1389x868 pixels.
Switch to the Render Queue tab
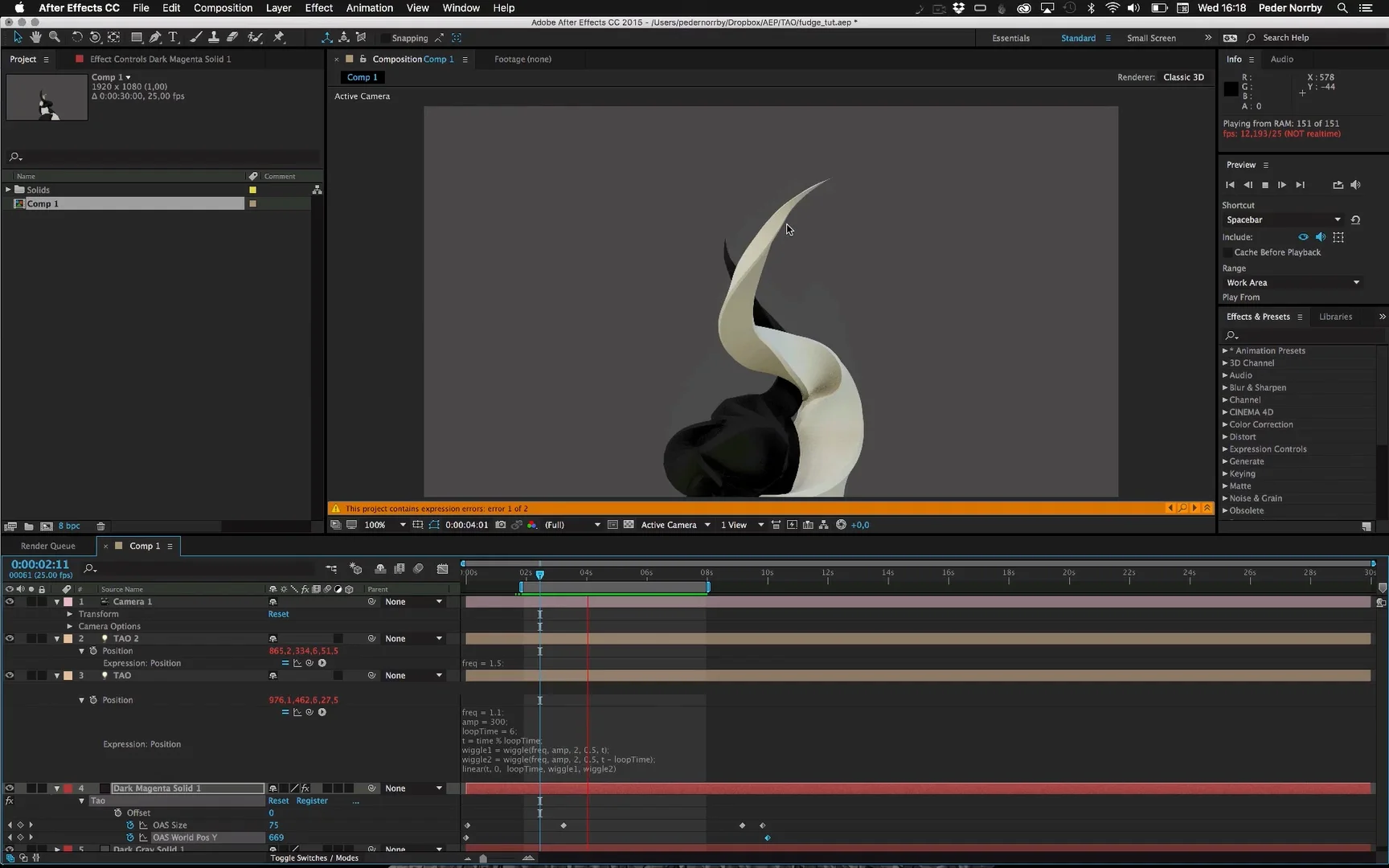point(48,546)
